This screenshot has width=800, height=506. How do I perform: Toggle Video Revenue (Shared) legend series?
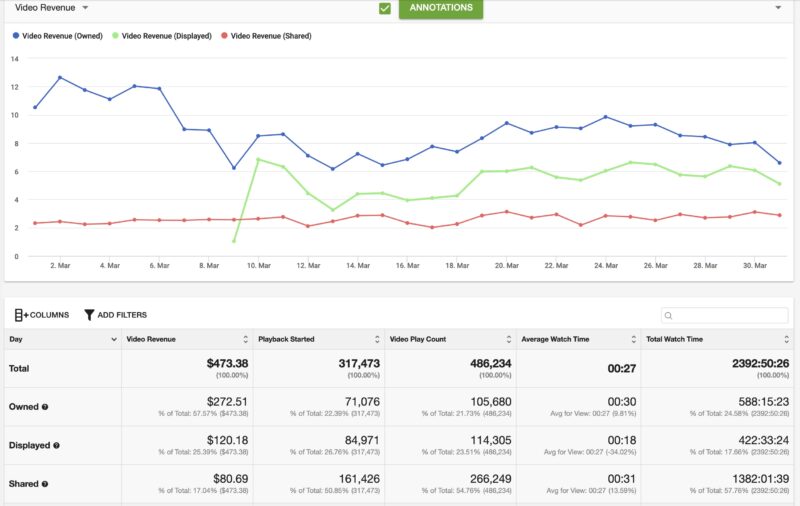coord(269,36)
